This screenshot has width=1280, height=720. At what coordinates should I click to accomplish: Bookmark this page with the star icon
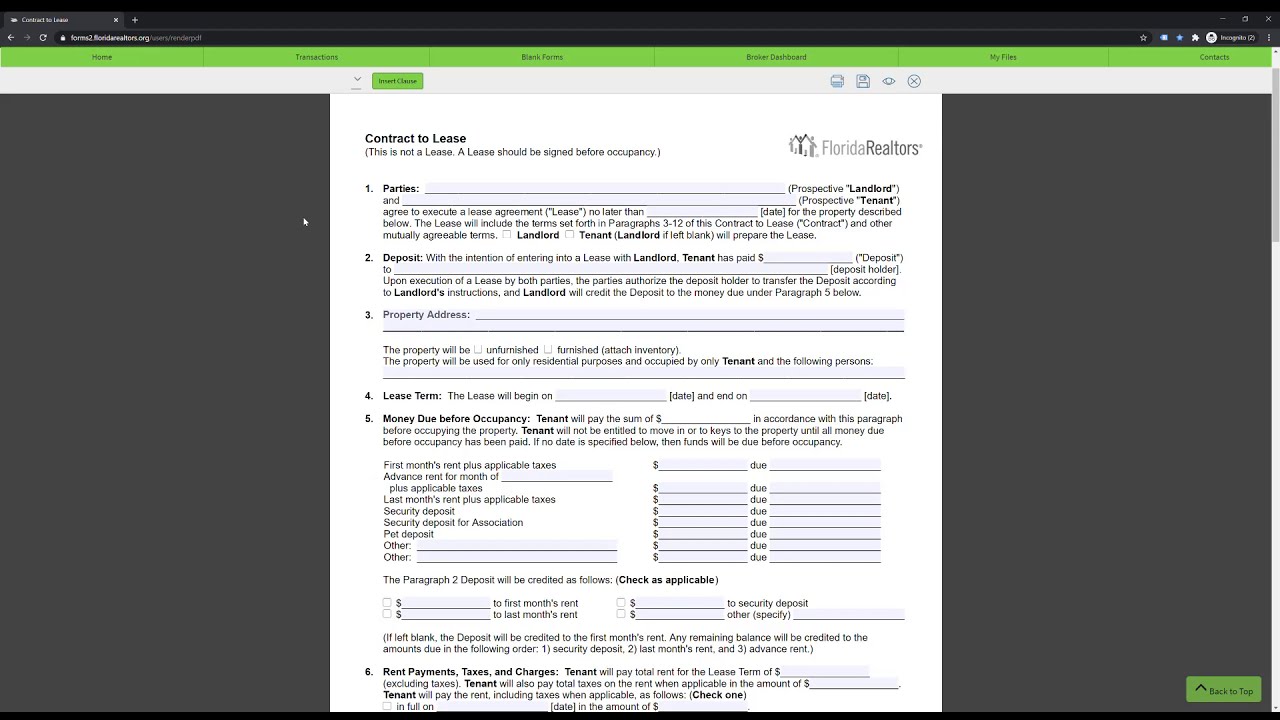1143,38
